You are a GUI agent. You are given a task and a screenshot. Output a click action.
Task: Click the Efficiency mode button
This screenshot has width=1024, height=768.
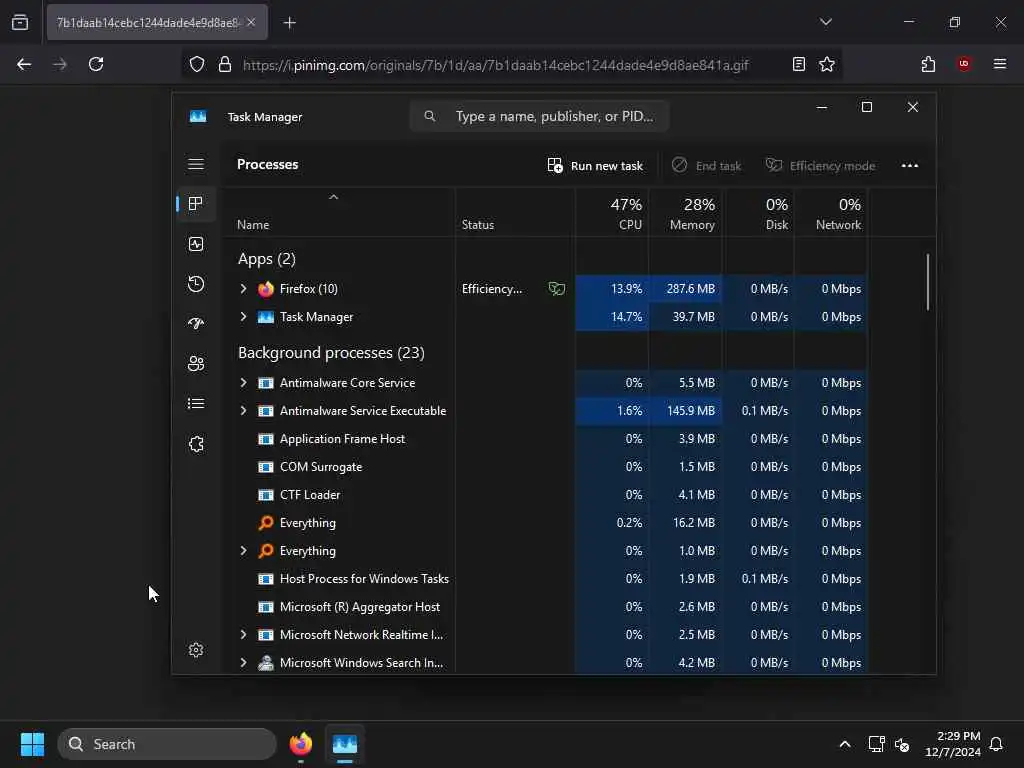(821, 166)
